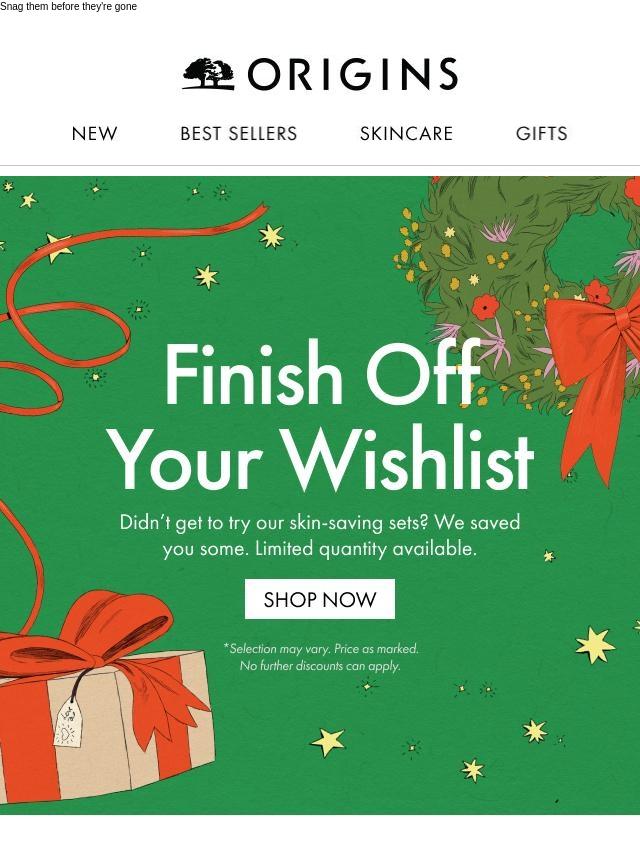
Task: Click the skin-saving sets description text
Action: tap(320, 535)
